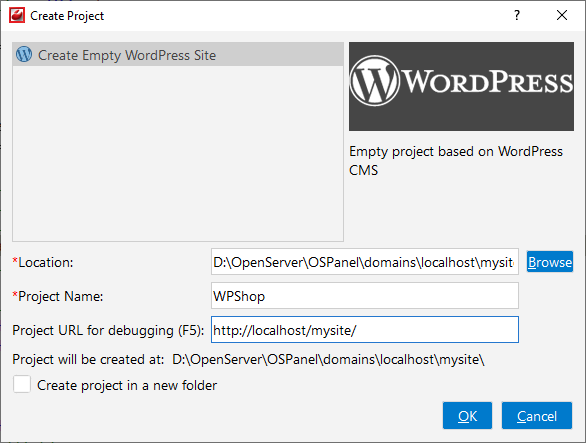
Task: Click the CodeLobster app icon in title bar
Action: [17, 16]
